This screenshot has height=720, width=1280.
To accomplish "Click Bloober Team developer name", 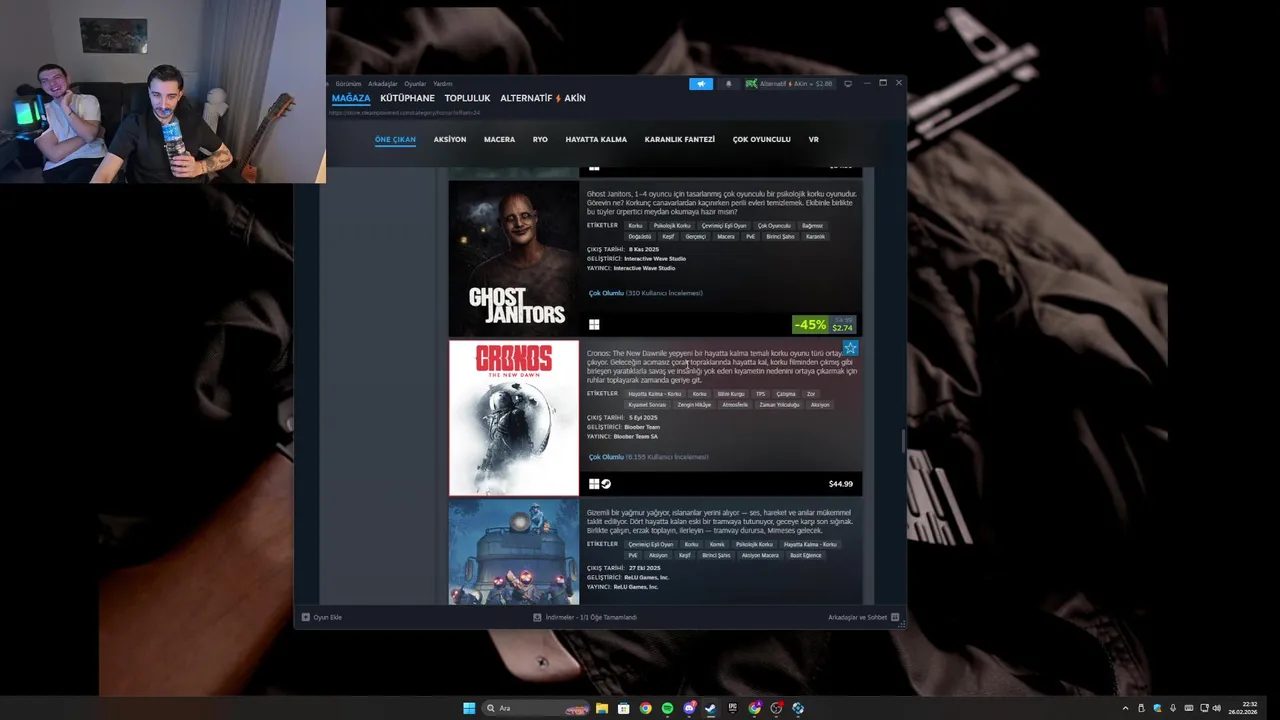I will point(642,427).
